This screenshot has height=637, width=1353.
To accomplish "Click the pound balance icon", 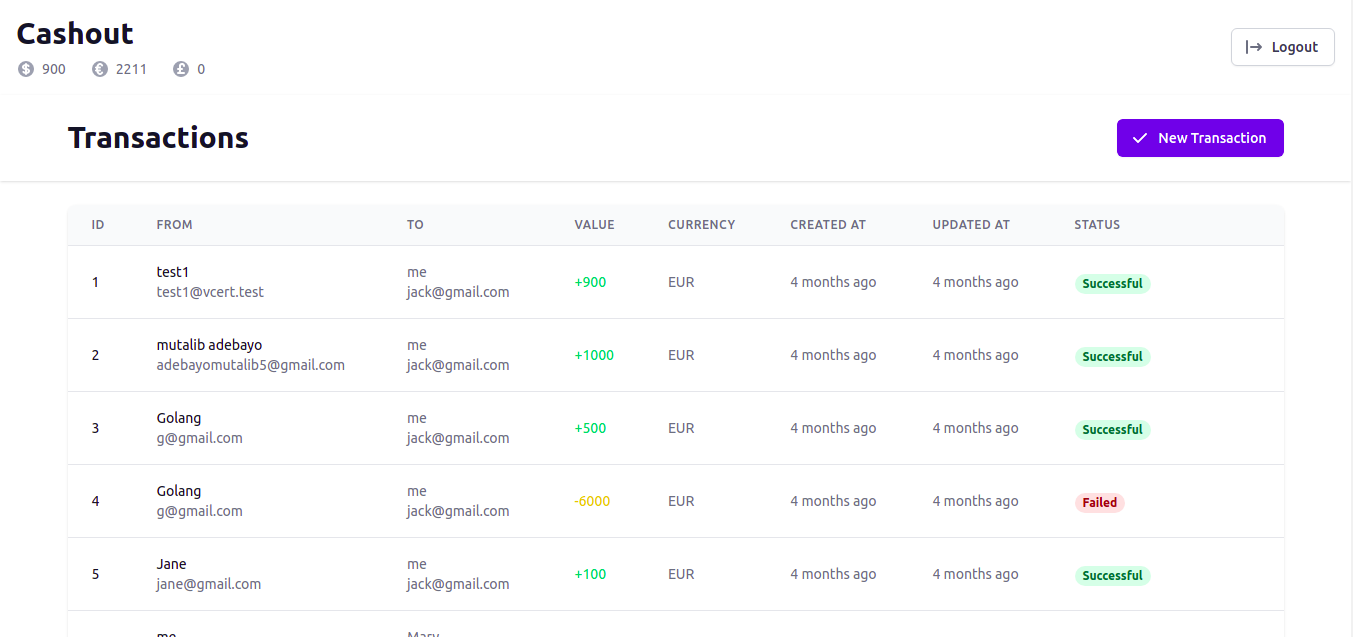I will pos(181,69).
